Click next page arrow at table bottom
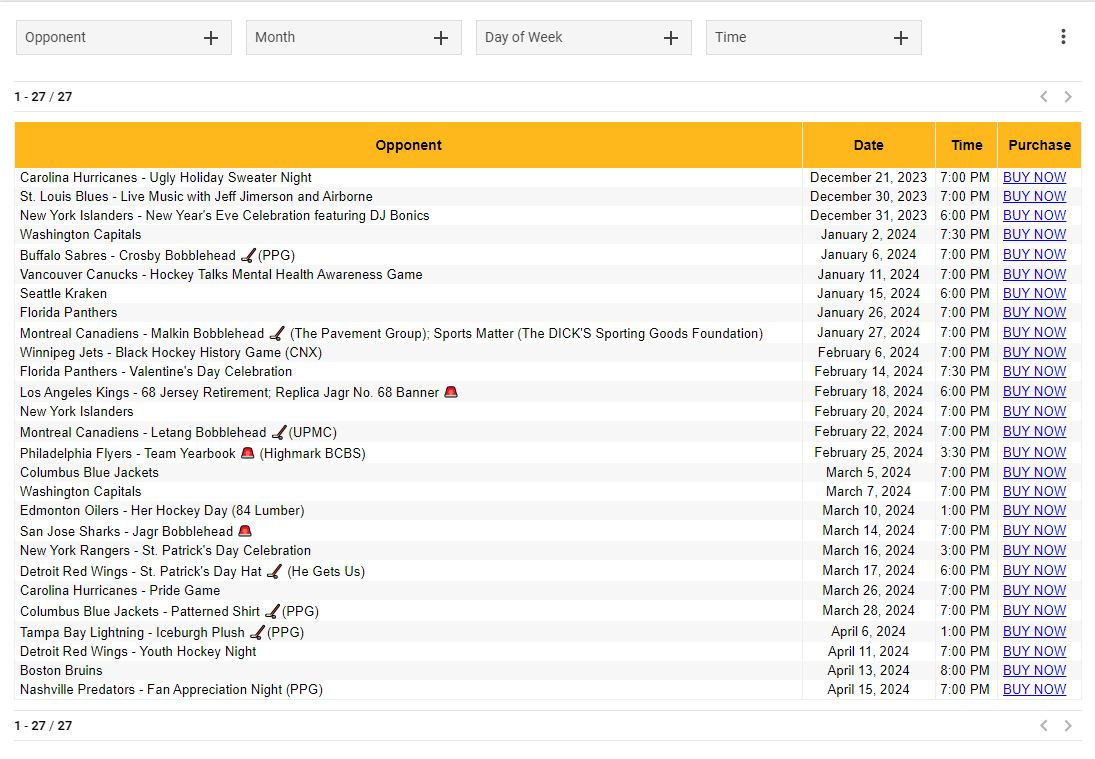Image resolution: width=1095 pixels, height=759 pixels. pos(1068,726)
